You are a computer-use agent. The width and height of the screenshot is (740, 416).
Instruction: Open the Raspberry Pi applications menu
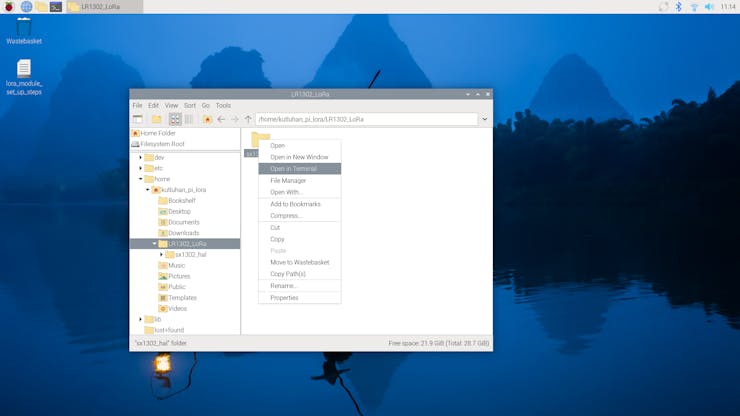pos(9,7)
